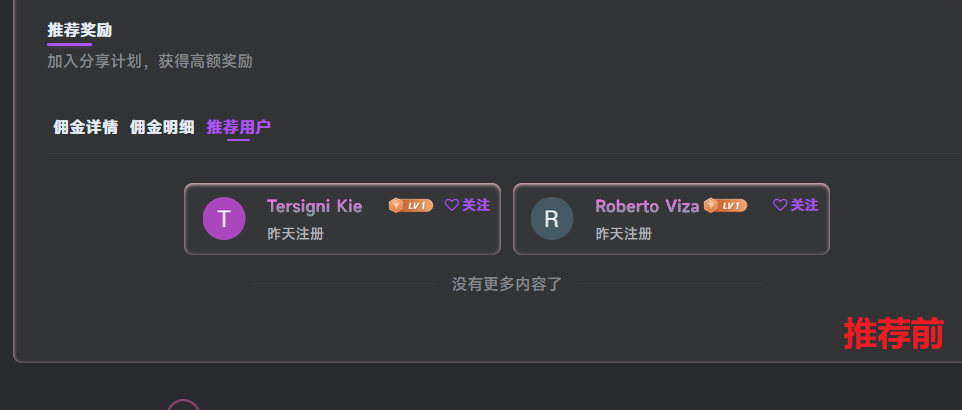Viewport: 962px width, 410px height.
Task: Toggle 关注 text on Roberto Viza's card
Action: coord(805,205)
